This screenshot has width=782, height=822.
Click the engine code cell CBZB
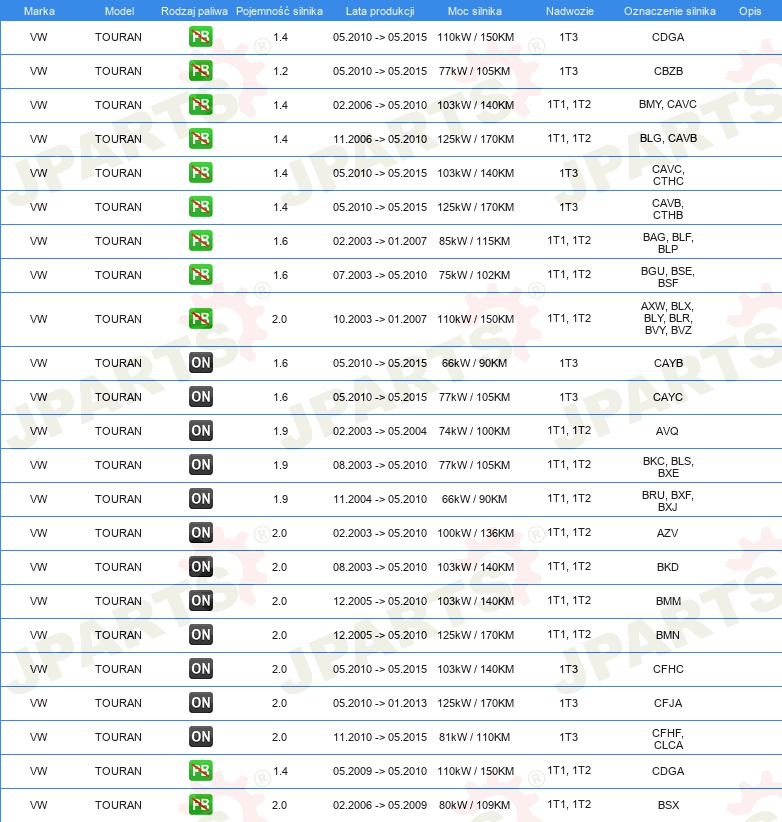668,71
